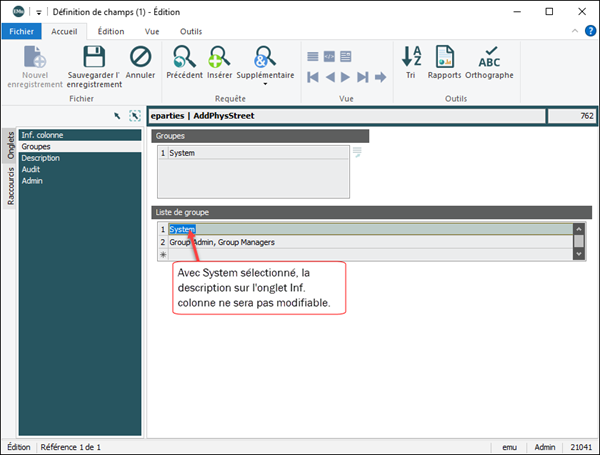600x455 pixels.
Task: Click the Annuler cancel icon
Action: [140, 57]
